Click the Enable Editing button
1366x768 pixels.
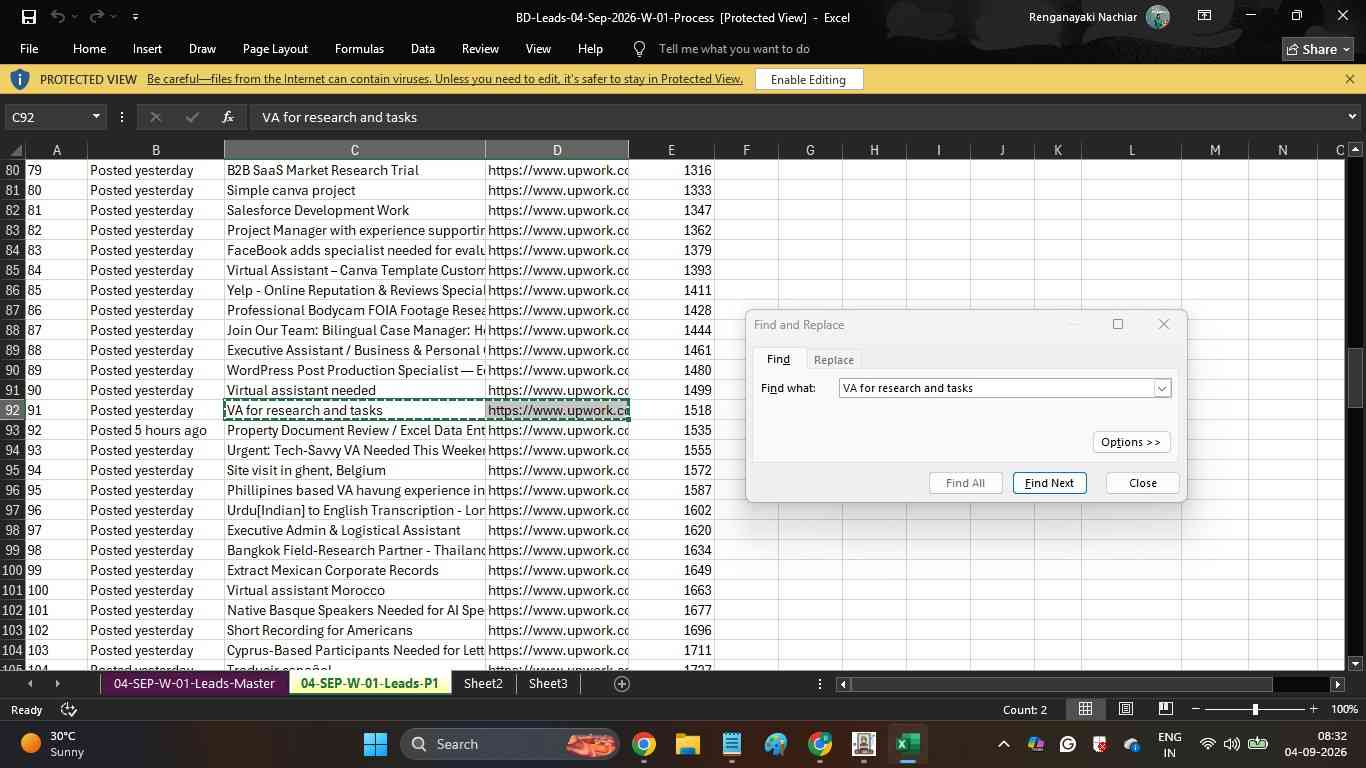(x=809, y=80)
